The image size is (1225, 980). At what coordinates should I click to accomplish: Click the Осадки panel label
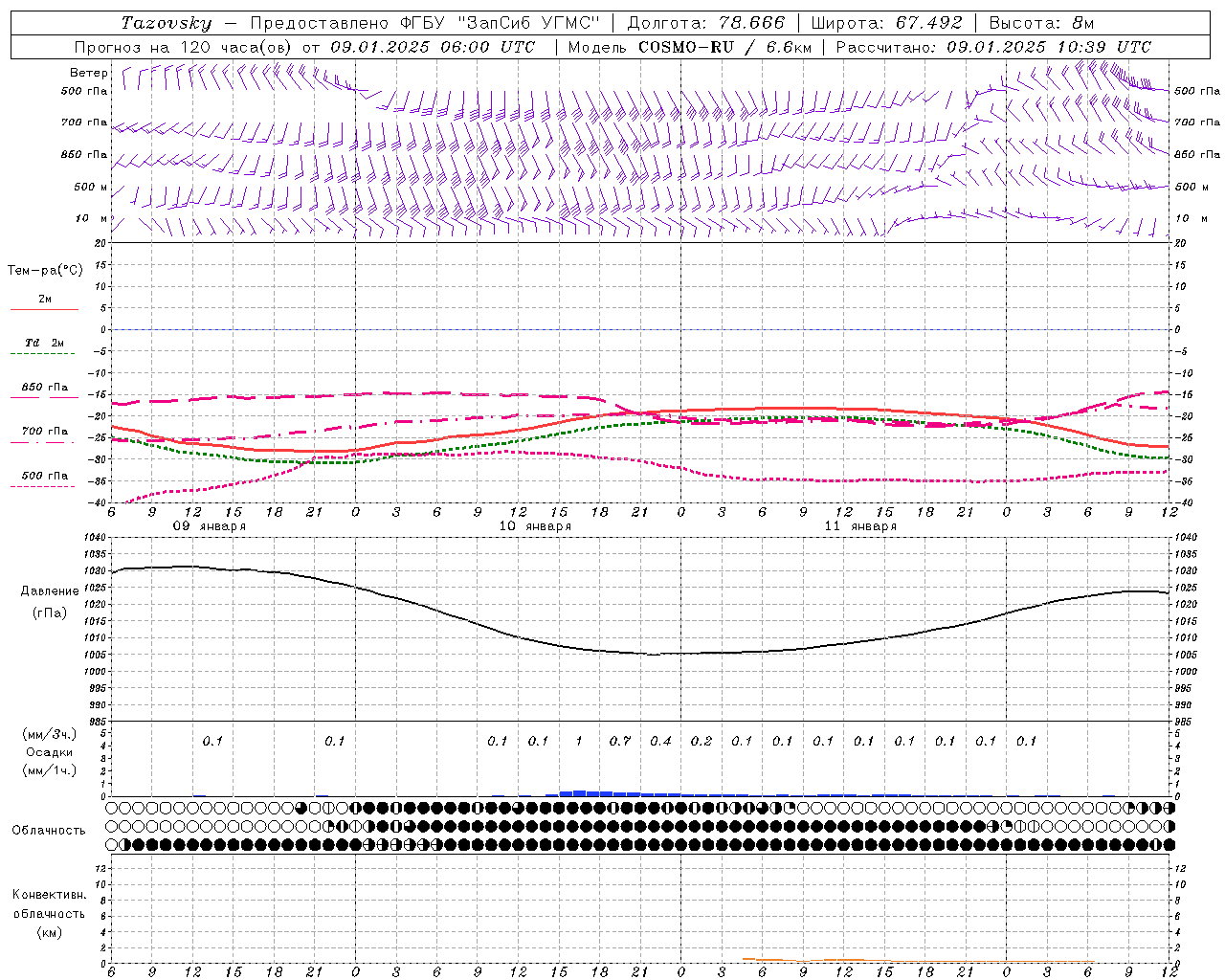pos(50,752)
